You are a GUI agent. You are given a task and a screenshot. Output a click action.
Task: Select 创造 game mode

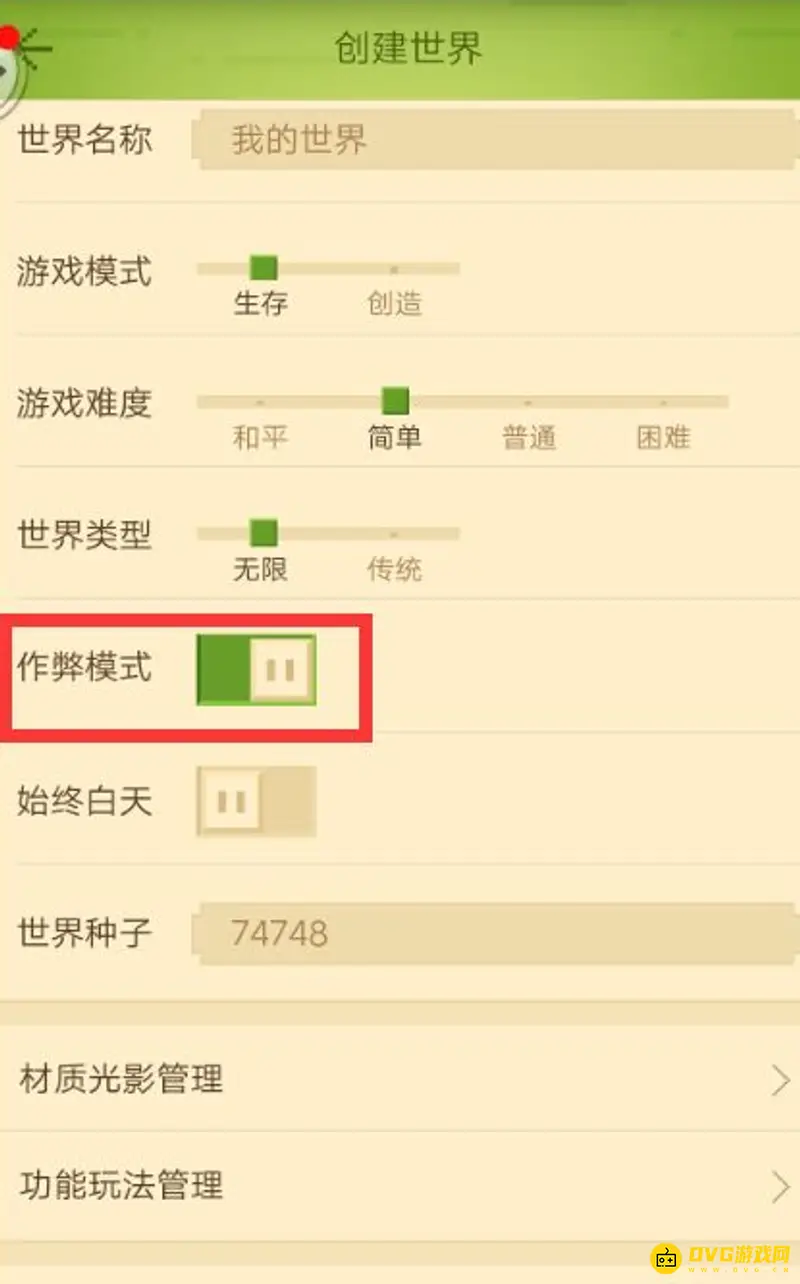[x=395, y=303]
